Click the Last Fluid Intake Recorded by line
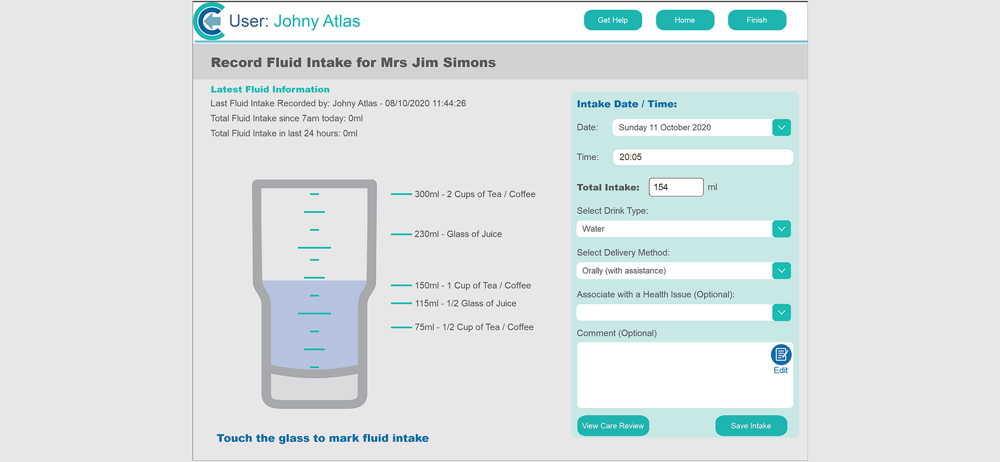Screen dimensions: 1000x462 (x=338, y=103)
